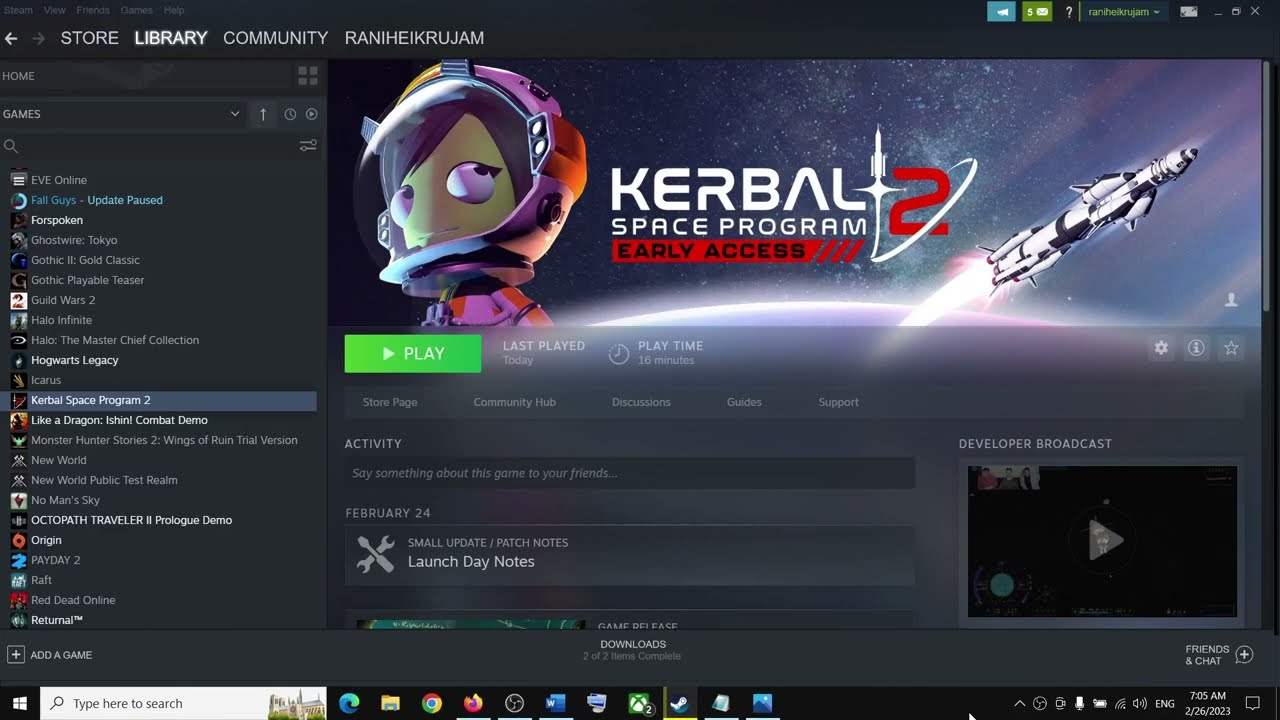Screen dimensions: 1280x720
Task: Open raniheikrujam account dropdown
Action: [1124, 12]
